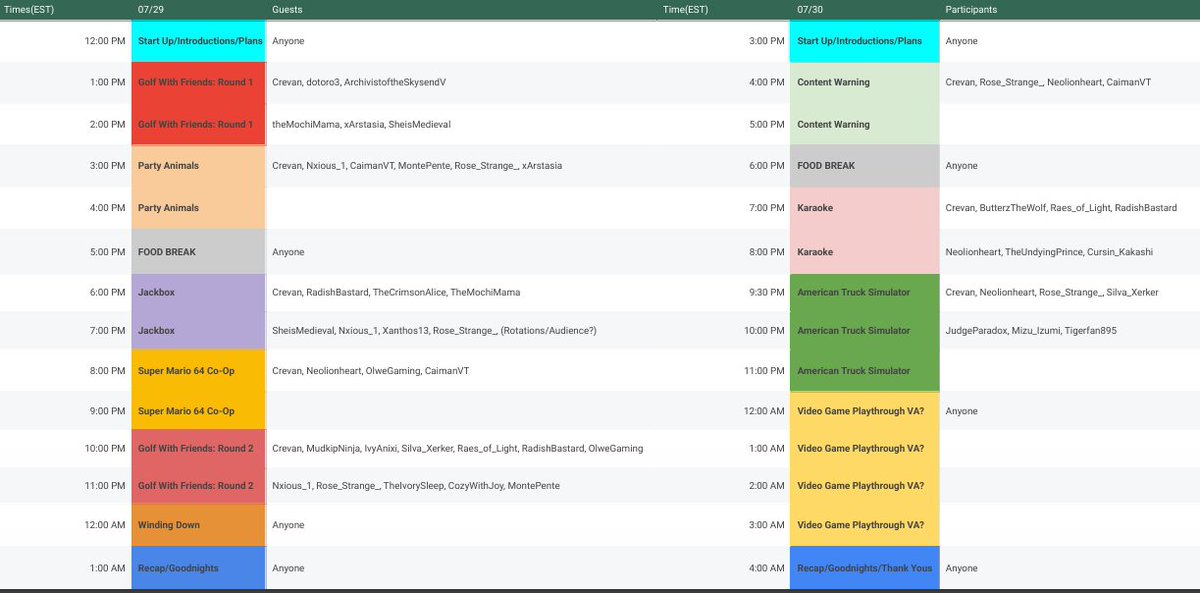Select the Content Warning participants listing Rose_Strange_
This screenshot has height=593, width=1200.
point(1048,82)
